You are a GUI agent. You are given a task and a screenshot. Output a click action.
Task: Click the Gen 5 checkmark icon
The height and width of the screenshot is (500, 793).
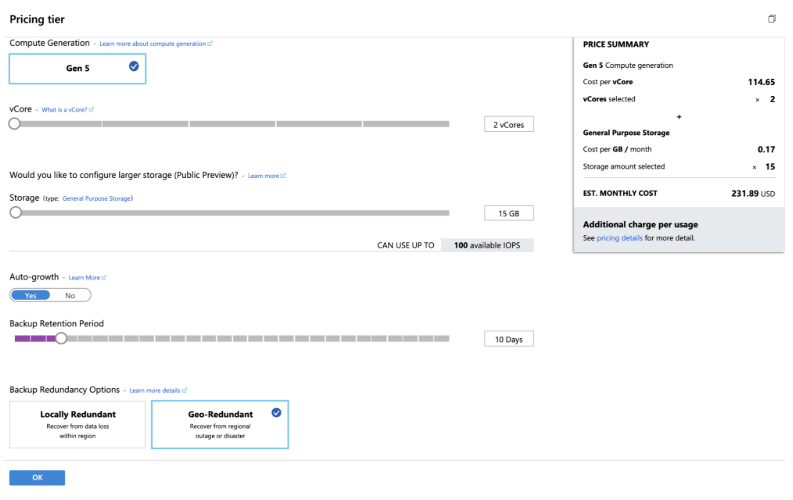(134, 66)
